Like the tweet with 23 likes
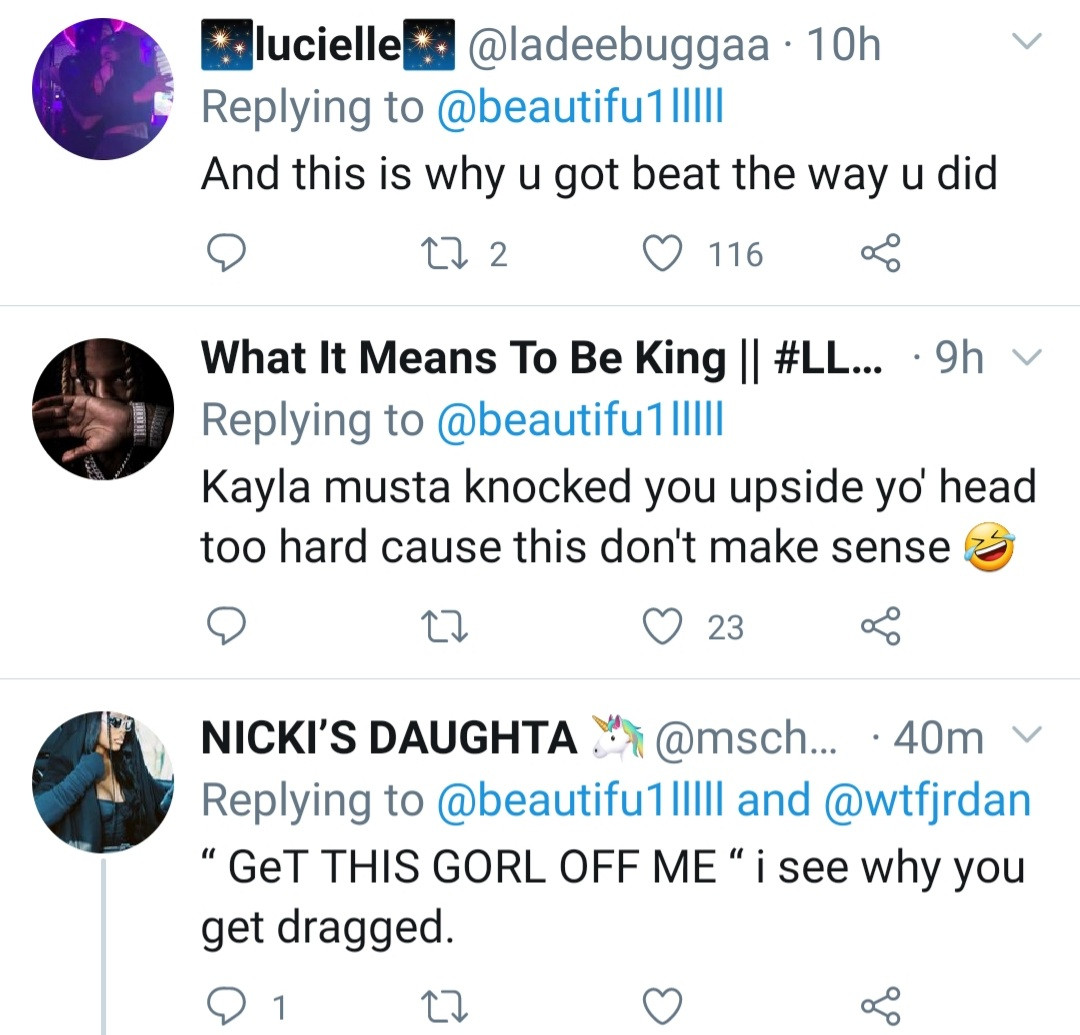The height and width of the screenshot is (1035, 1080). (659, 627)
